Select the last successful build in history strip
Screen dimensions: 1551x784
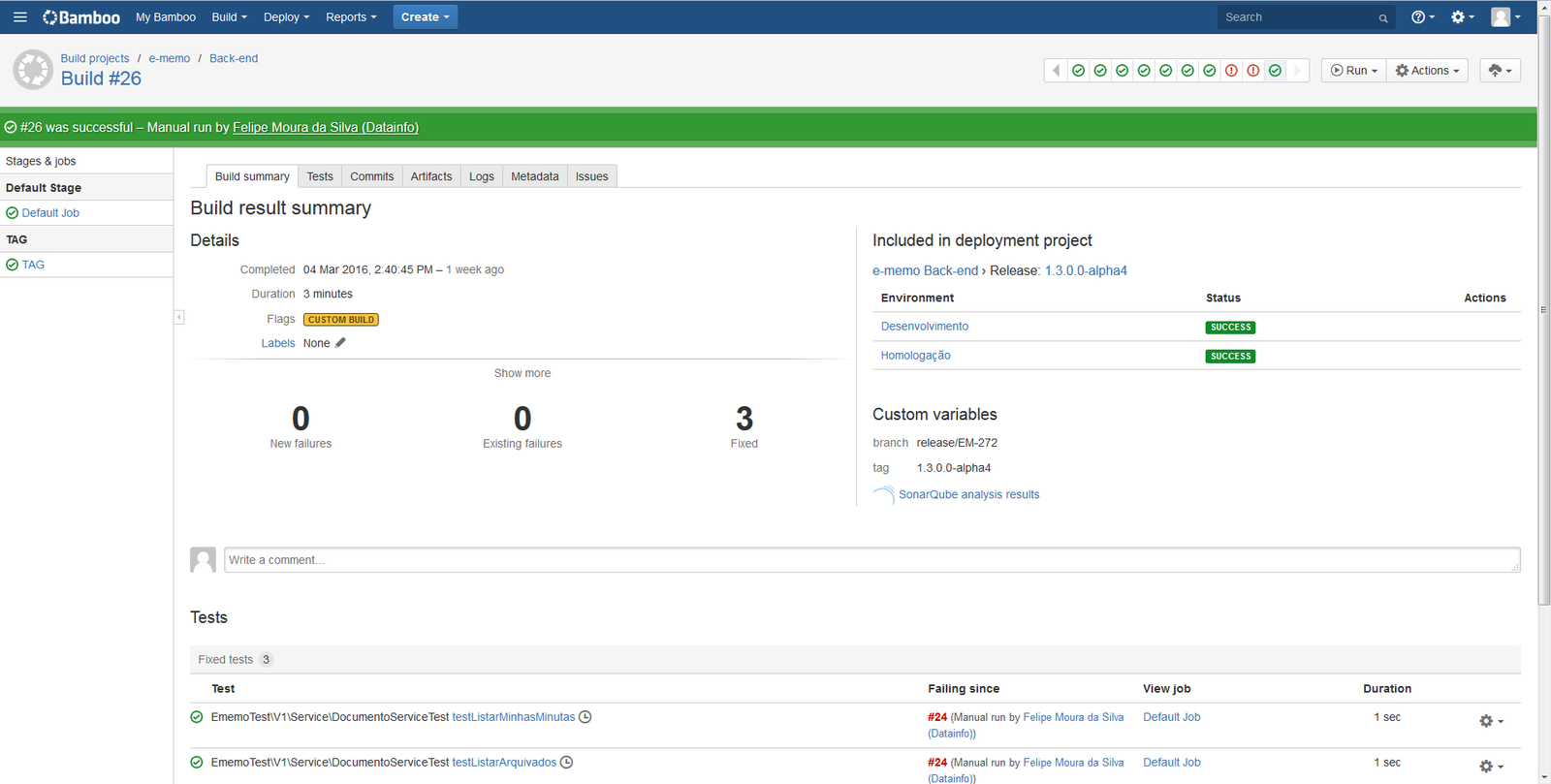[1275, 71]
